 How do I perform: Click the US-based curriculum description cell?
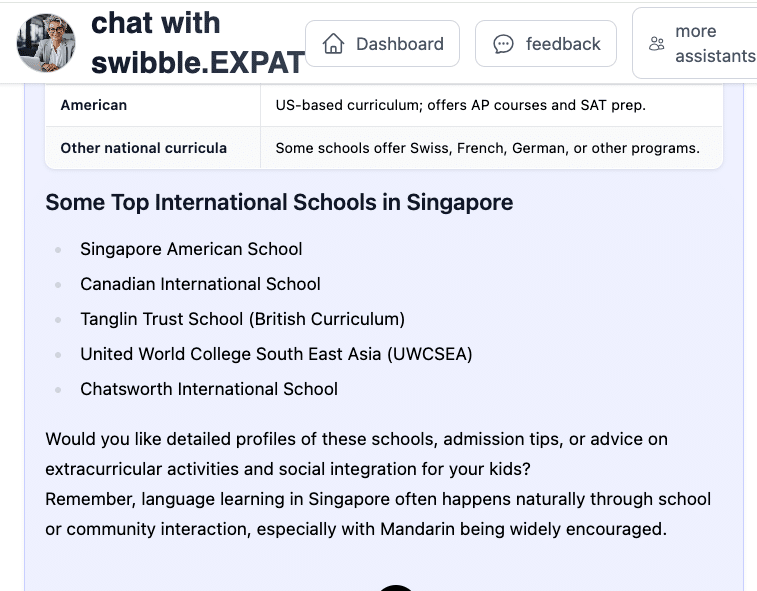click(x=461, y=105)
